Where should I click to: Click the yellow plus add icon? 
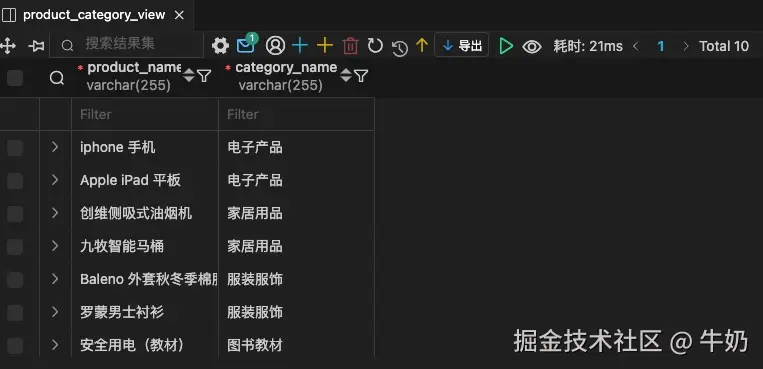pos(325,46)
